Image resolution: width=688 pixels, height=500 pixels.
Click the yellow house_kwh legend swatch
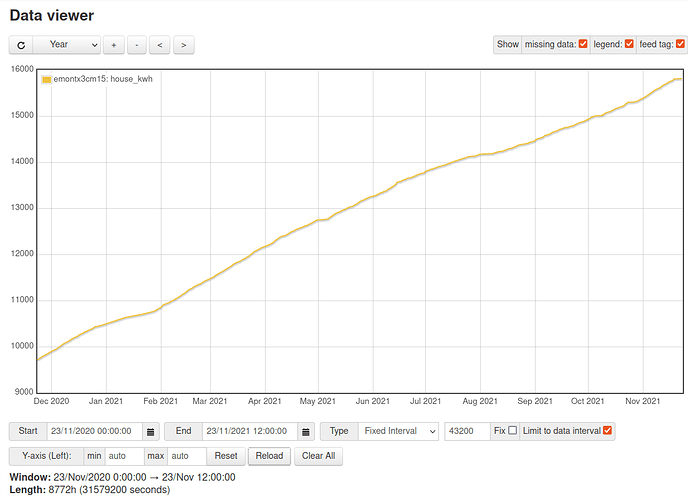click(47, 79)
